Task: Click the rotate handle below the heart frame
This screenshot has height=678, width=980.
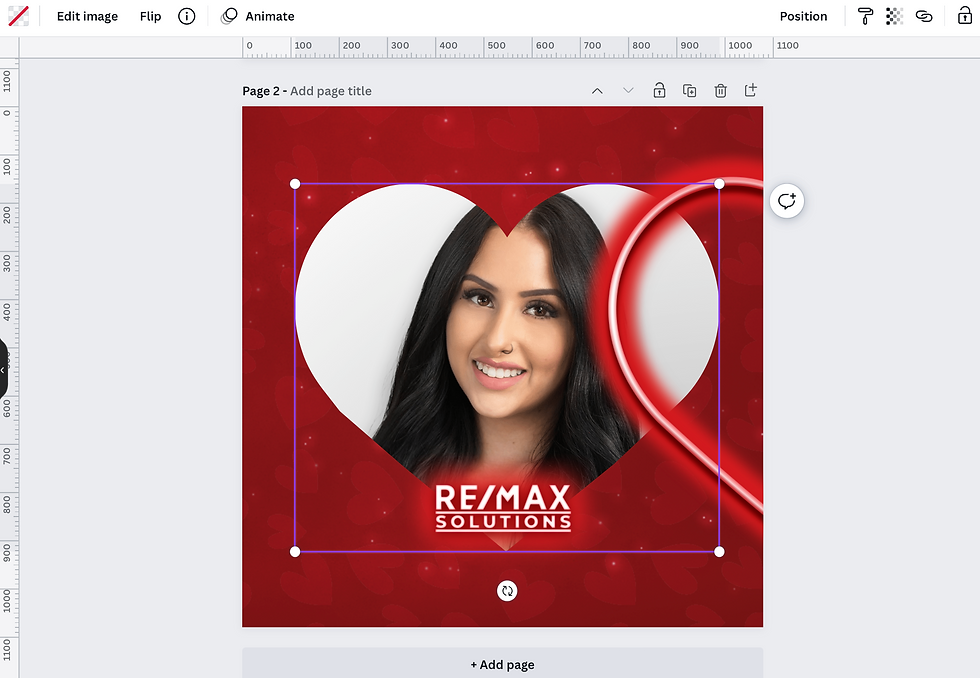Action: tap(507, 591)
